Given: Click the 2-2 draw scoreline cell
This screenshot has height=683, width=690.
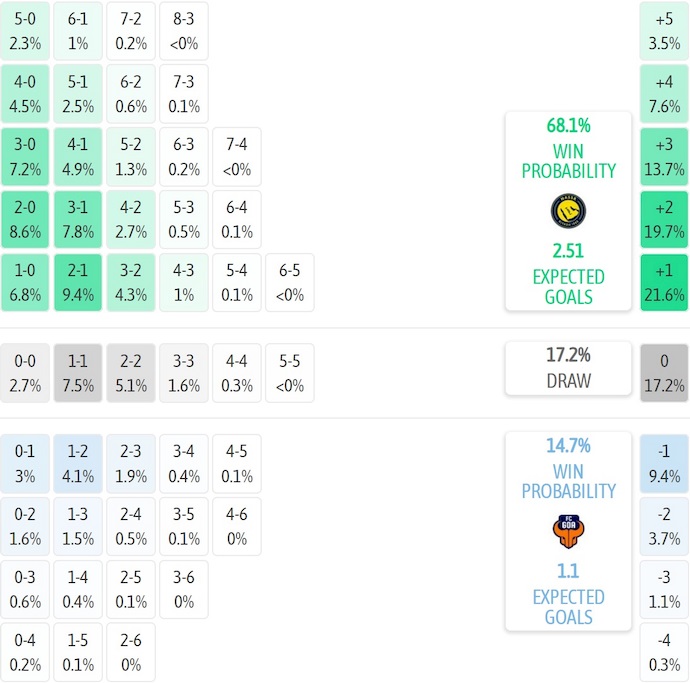Looking at the screenshot, I should pyautogui.click(x=131, y=373).
